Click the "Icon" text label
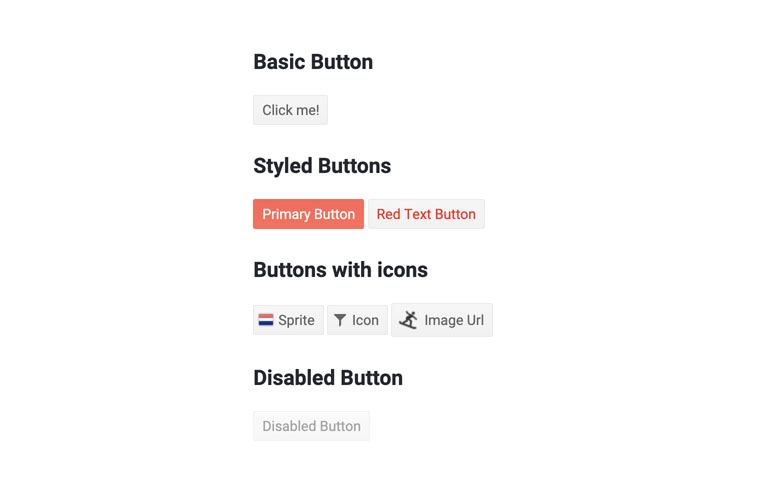This screenshot has height=490, width=770. [365, 320]
